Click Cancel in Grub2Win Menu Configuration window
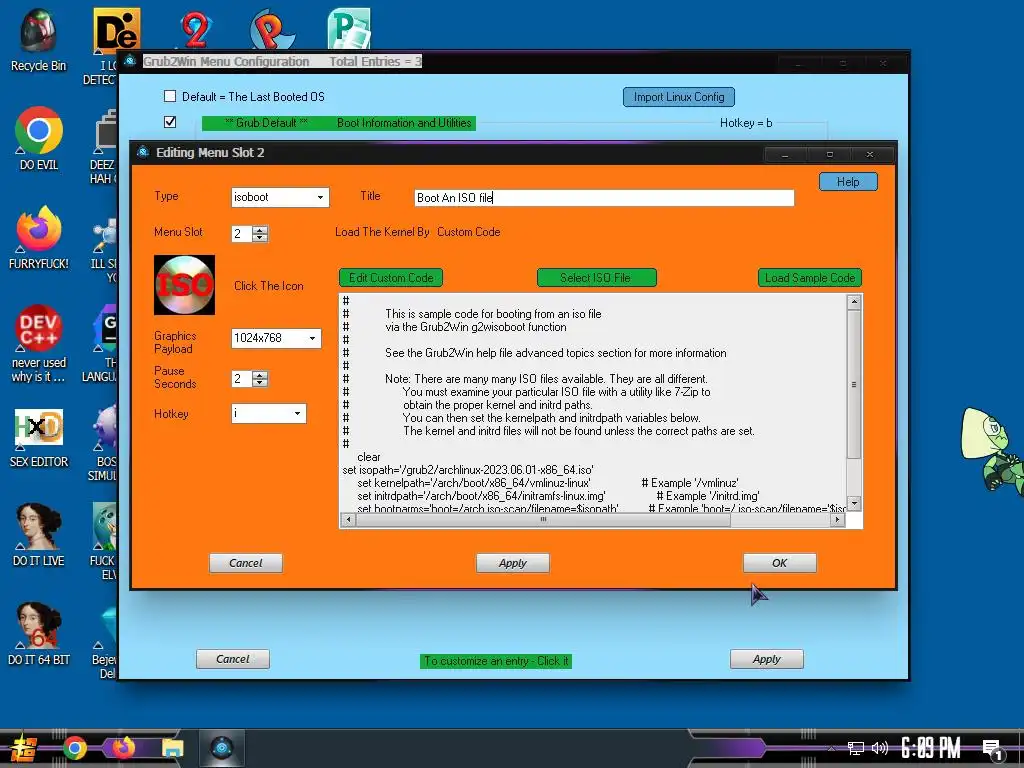Screen dimensions: 1024x768 click(232, 659)
